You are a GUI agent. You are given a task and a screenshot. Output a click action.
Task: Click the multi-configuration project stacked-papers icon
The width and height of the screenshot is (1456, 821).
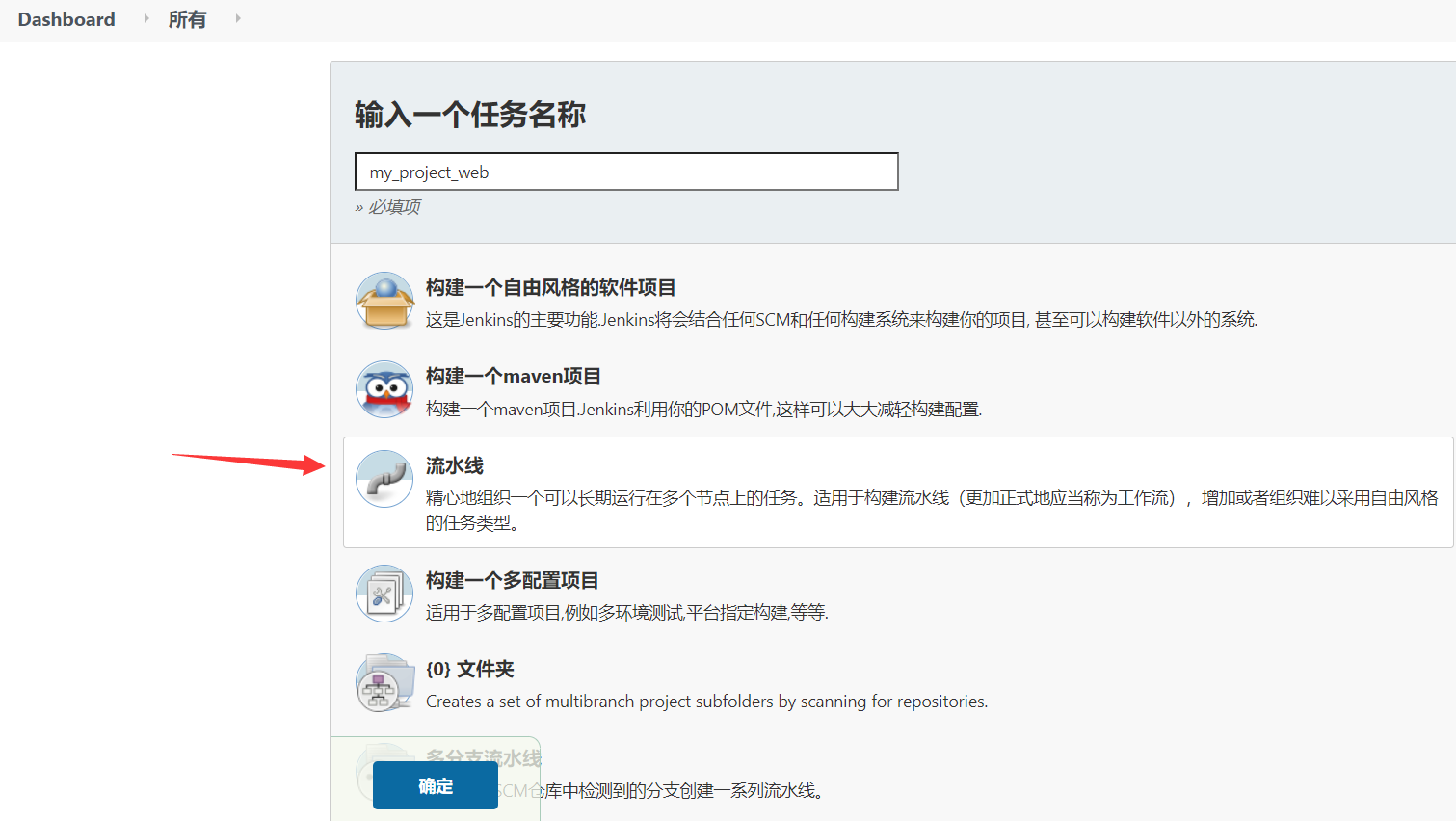(x=384, y=592)
